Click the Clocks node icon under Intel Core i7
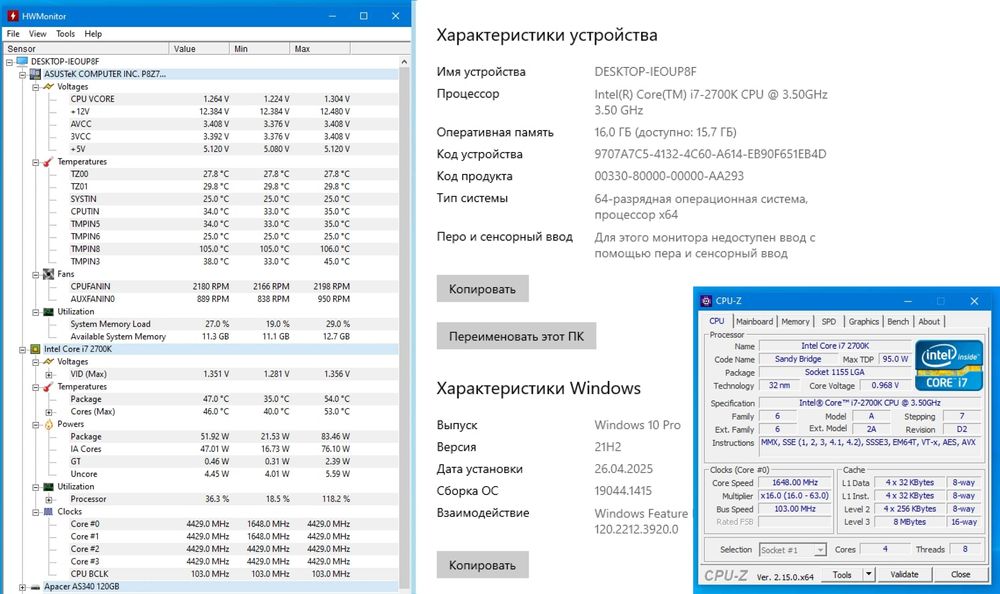Screen dimensions: 1000x594 [48, 512]
